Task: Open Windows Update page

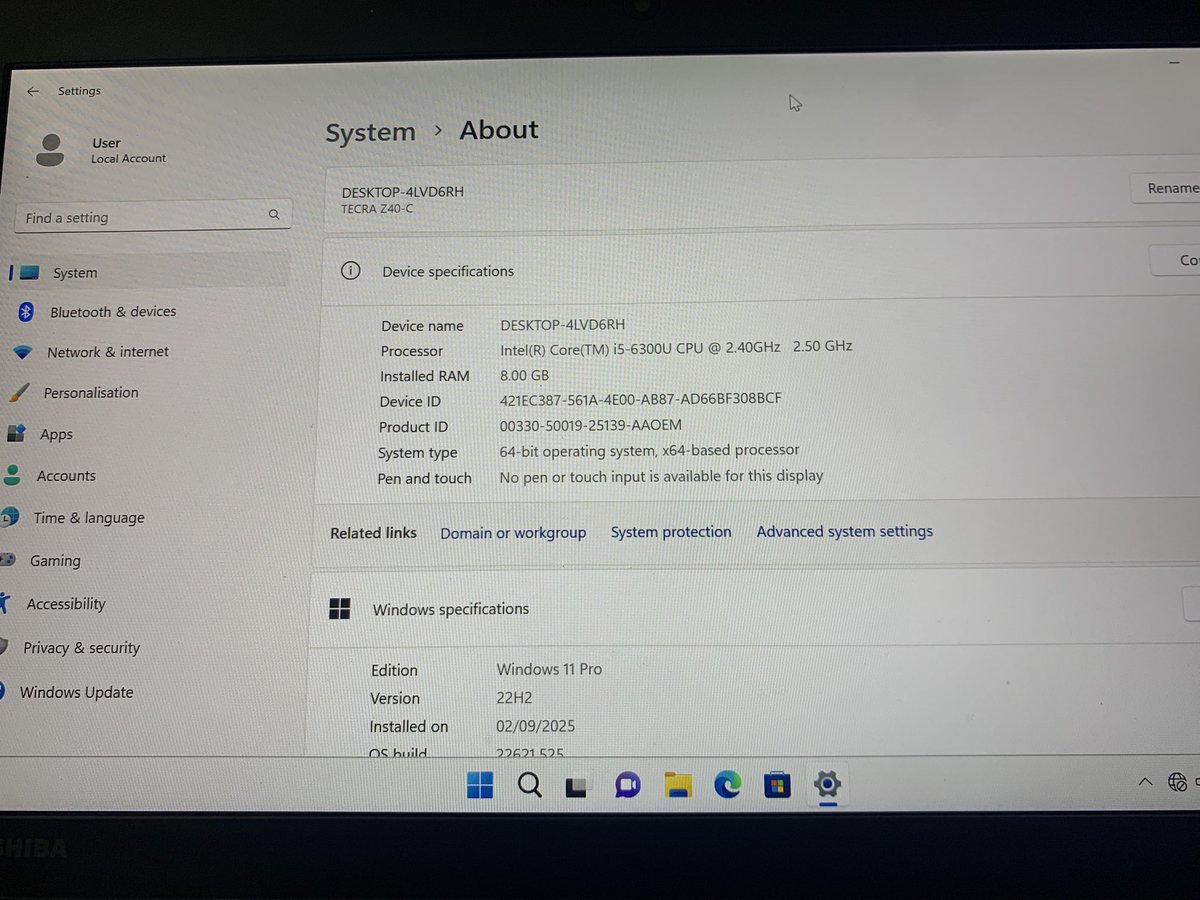Action: [77, 692]
